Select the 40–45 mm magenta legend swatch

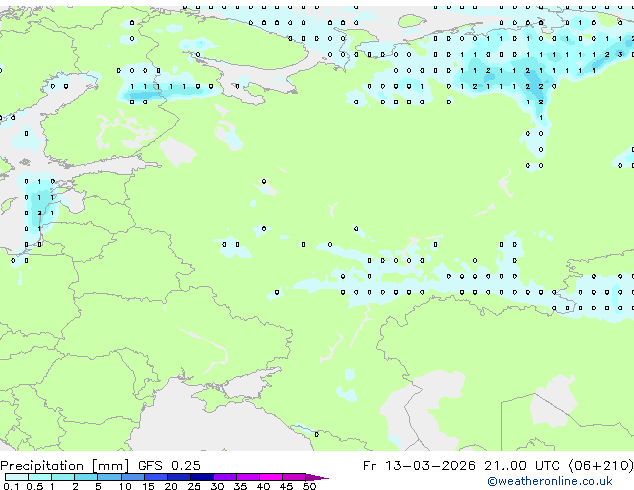[x=271, y=477]
